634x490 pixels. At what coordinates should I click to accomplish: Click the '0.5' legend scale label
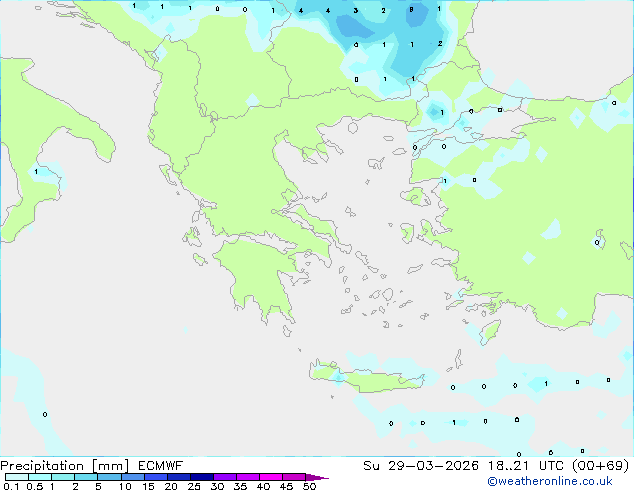(x=35, y=486)
